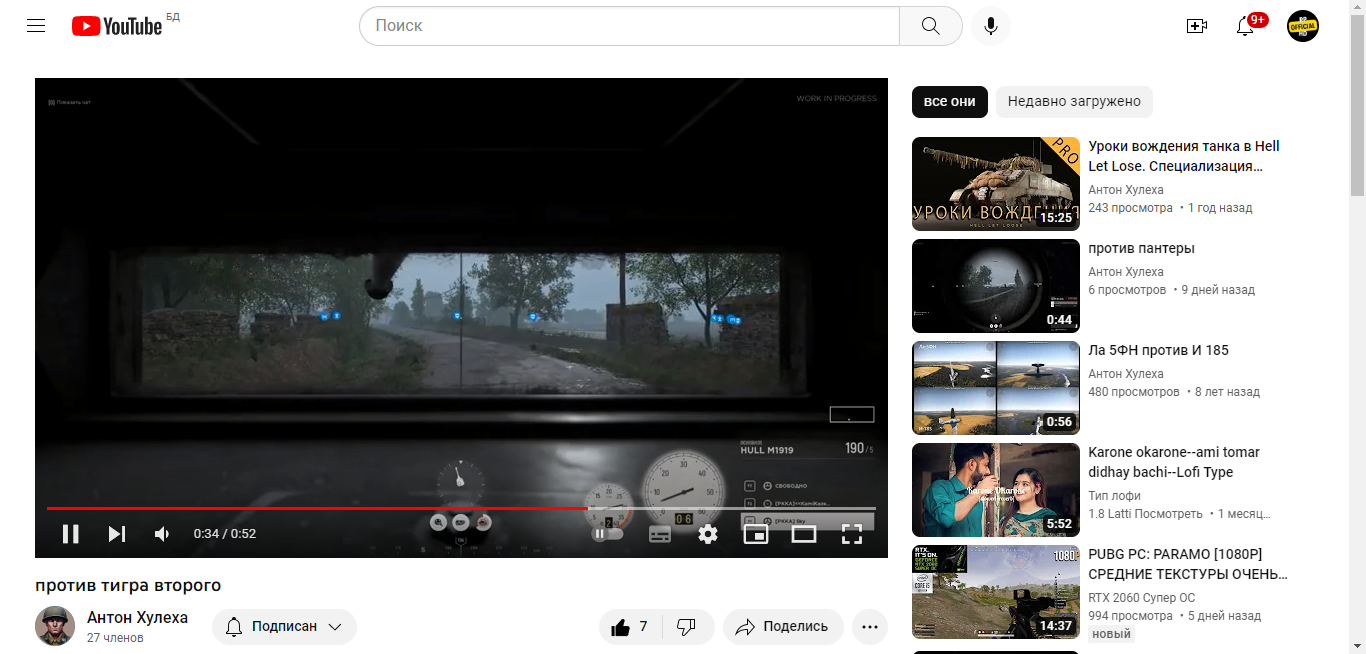Open thumbnail of Ла 5ФН video
The image size is (1366, 654).
(996, 388)
